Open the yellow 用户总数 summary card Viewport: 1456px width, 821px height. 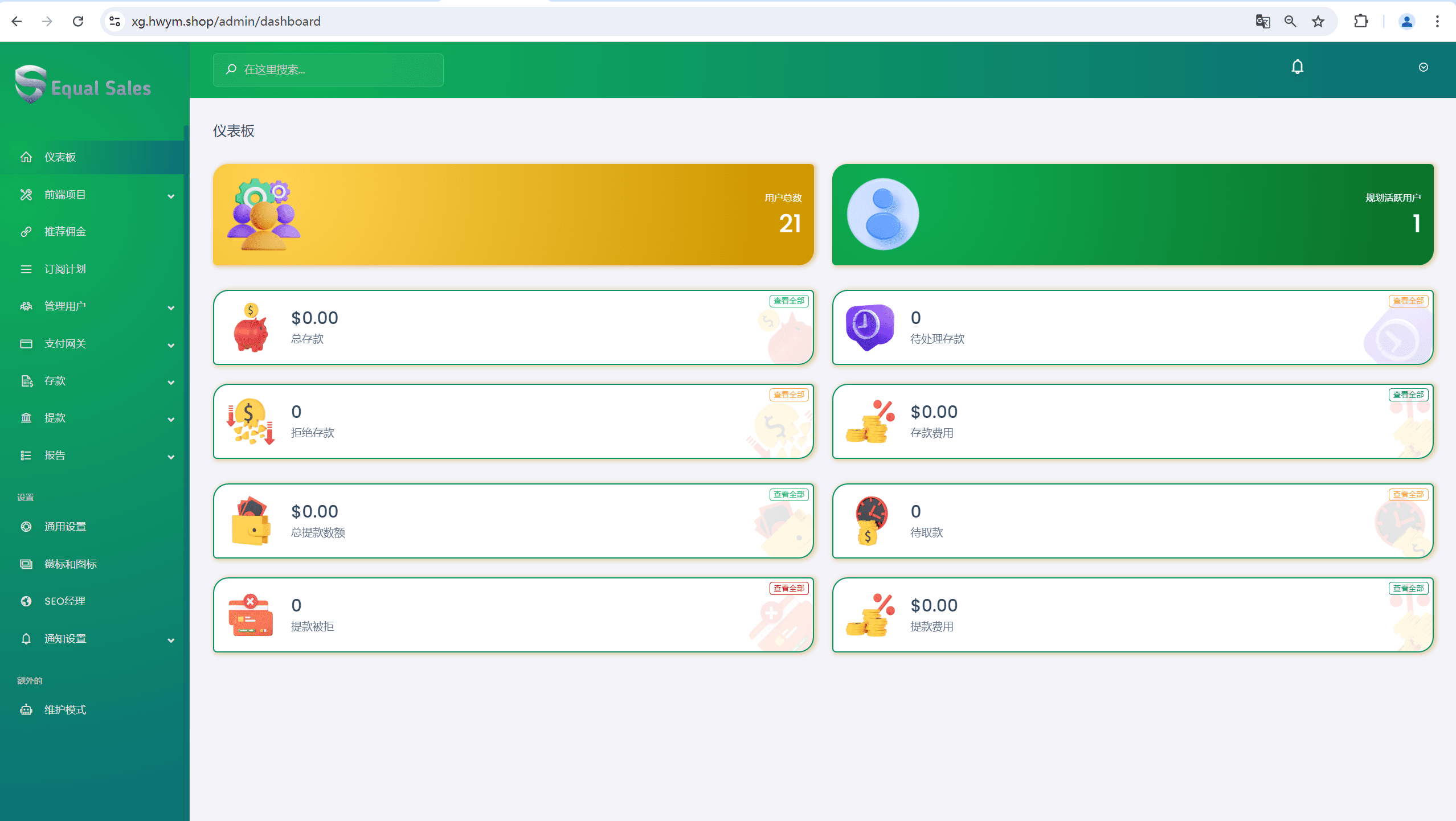click(x=513, y=215)
